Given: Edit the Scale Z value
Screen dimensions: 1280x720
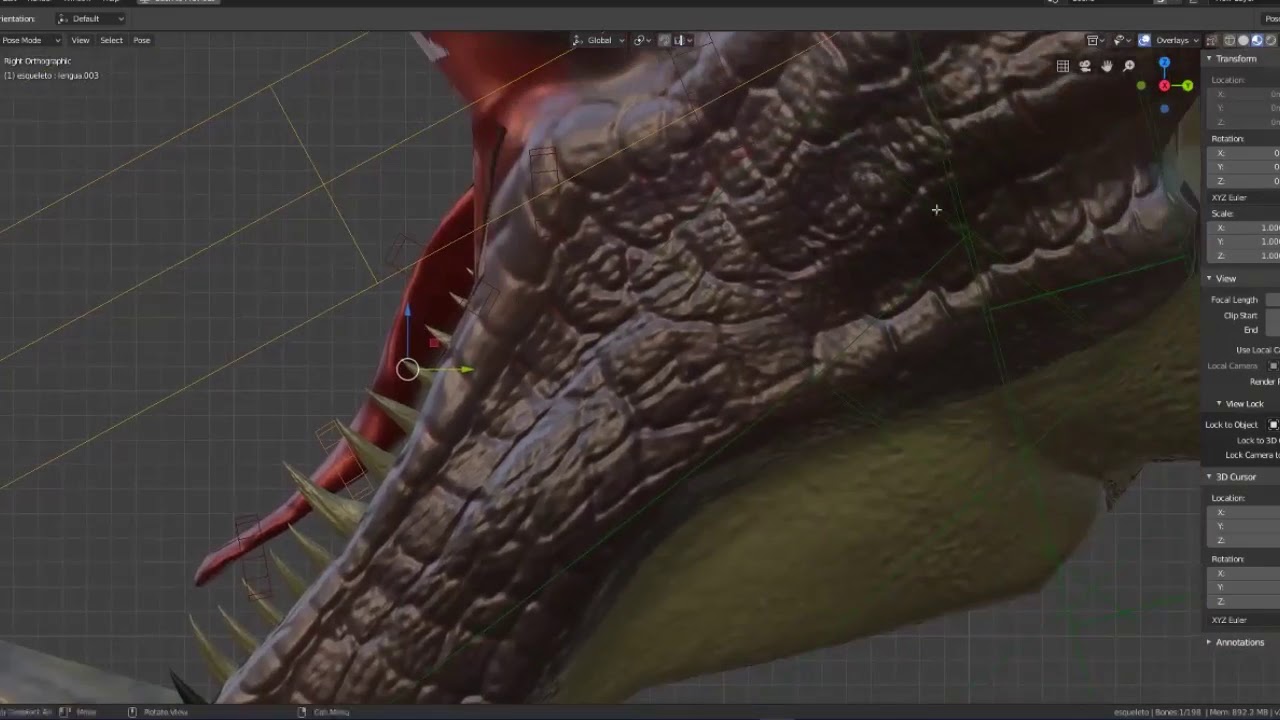Looking at the screenshot, I should click(x=1245, y=256).
